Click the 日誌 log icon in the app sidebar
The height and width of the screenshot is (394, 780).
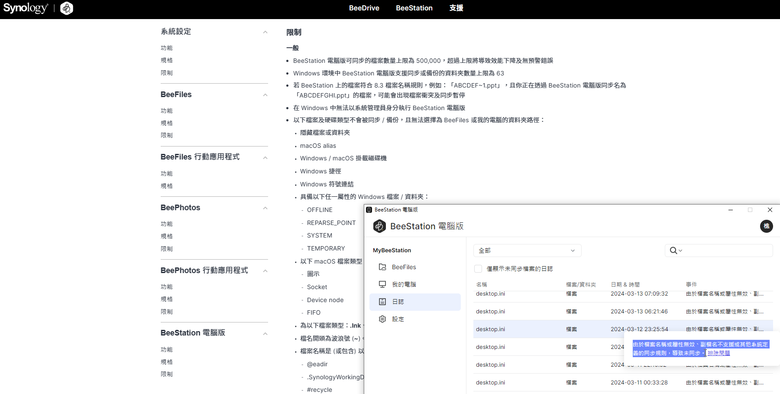click(x=382, y=301)
